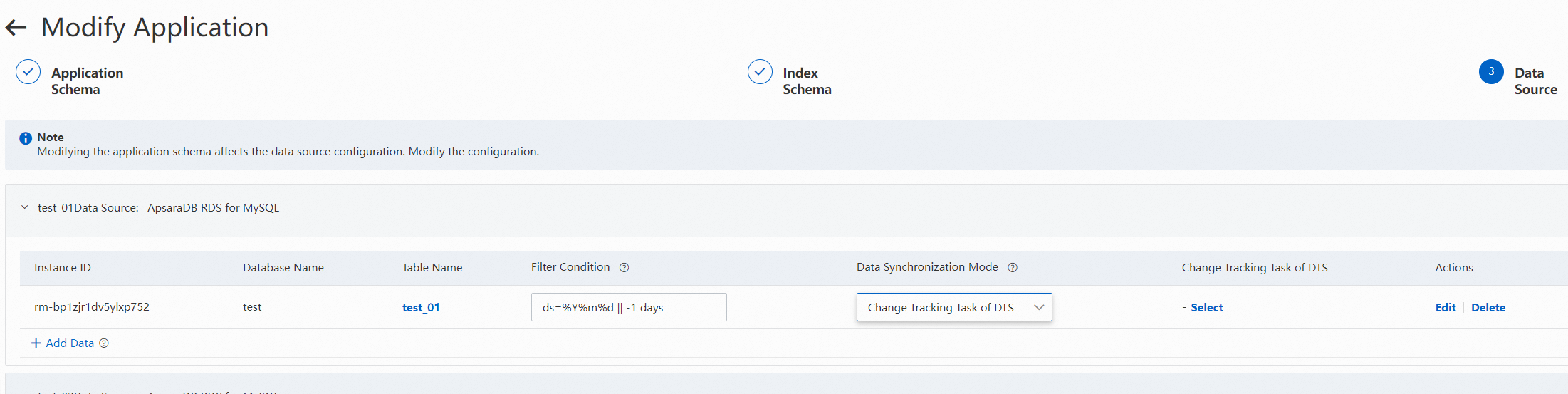Image resolution: width=1568 pixels, height=394 pixels.
Task: Click the instance ID rm-bp1zjr1dv5ylxp752
Action: 92,307
